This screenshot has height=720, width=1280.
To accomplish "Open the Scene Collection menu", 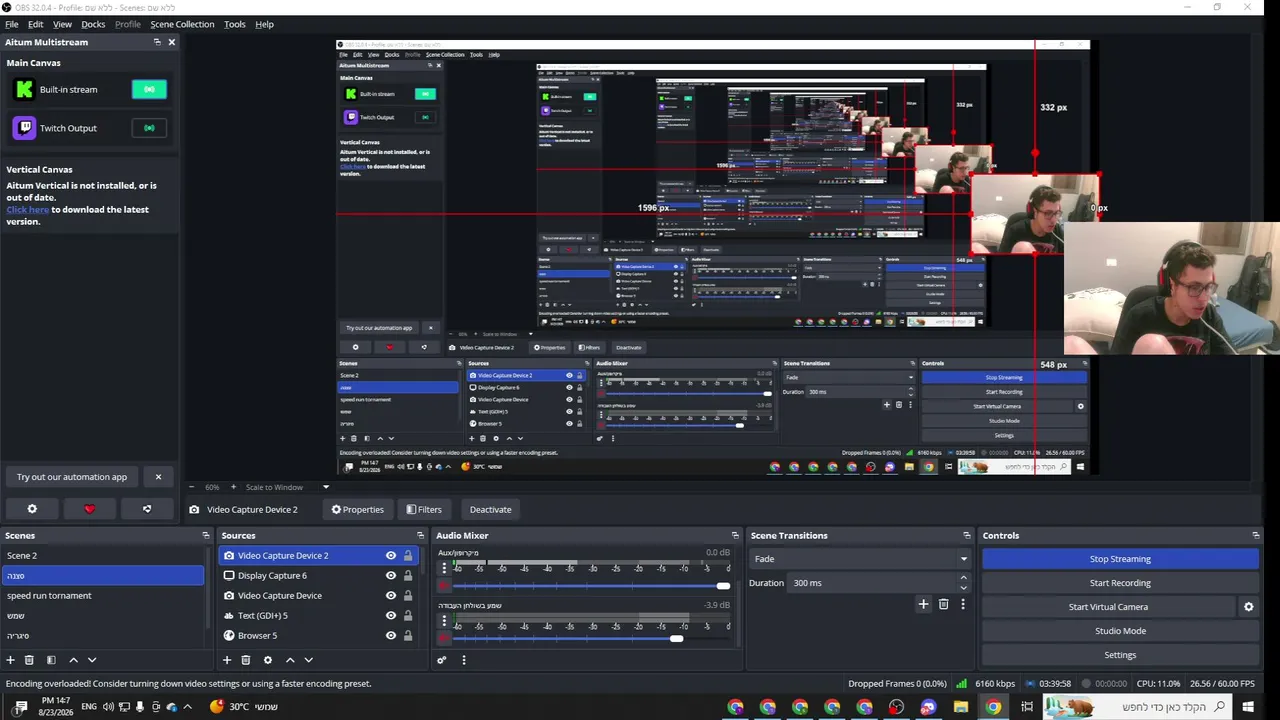I will pos(182,24).
